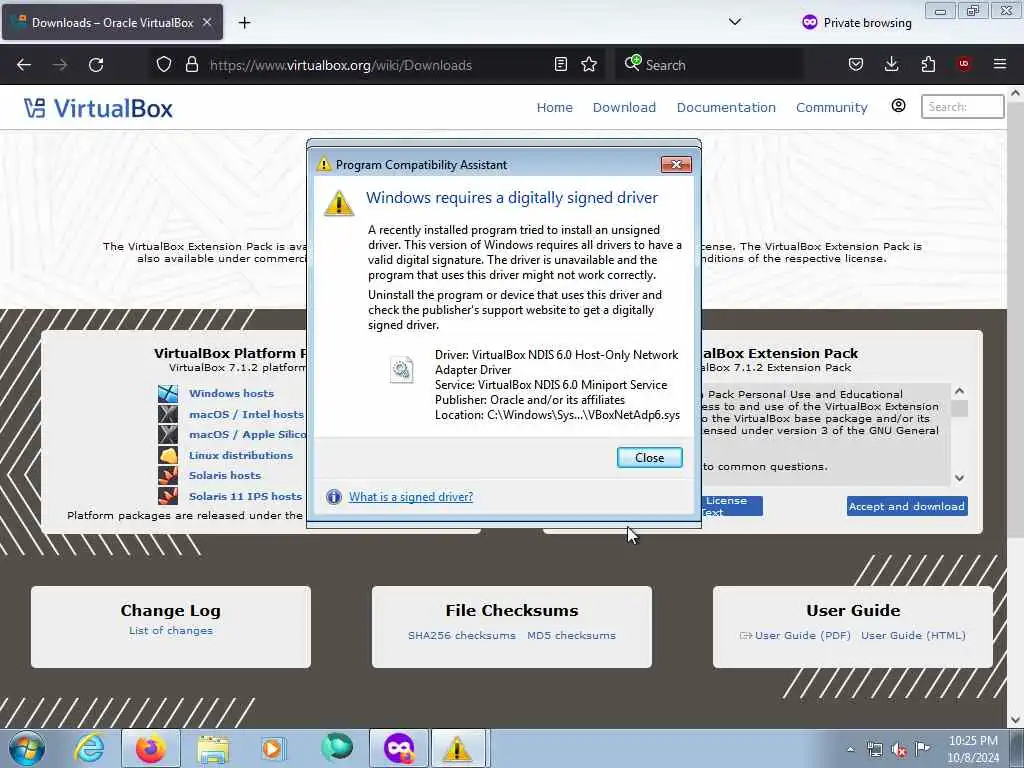The height and width of the screenshot is (768, 1024).
Task: Click the address bar URL
Action: click(x=340, y=65)
